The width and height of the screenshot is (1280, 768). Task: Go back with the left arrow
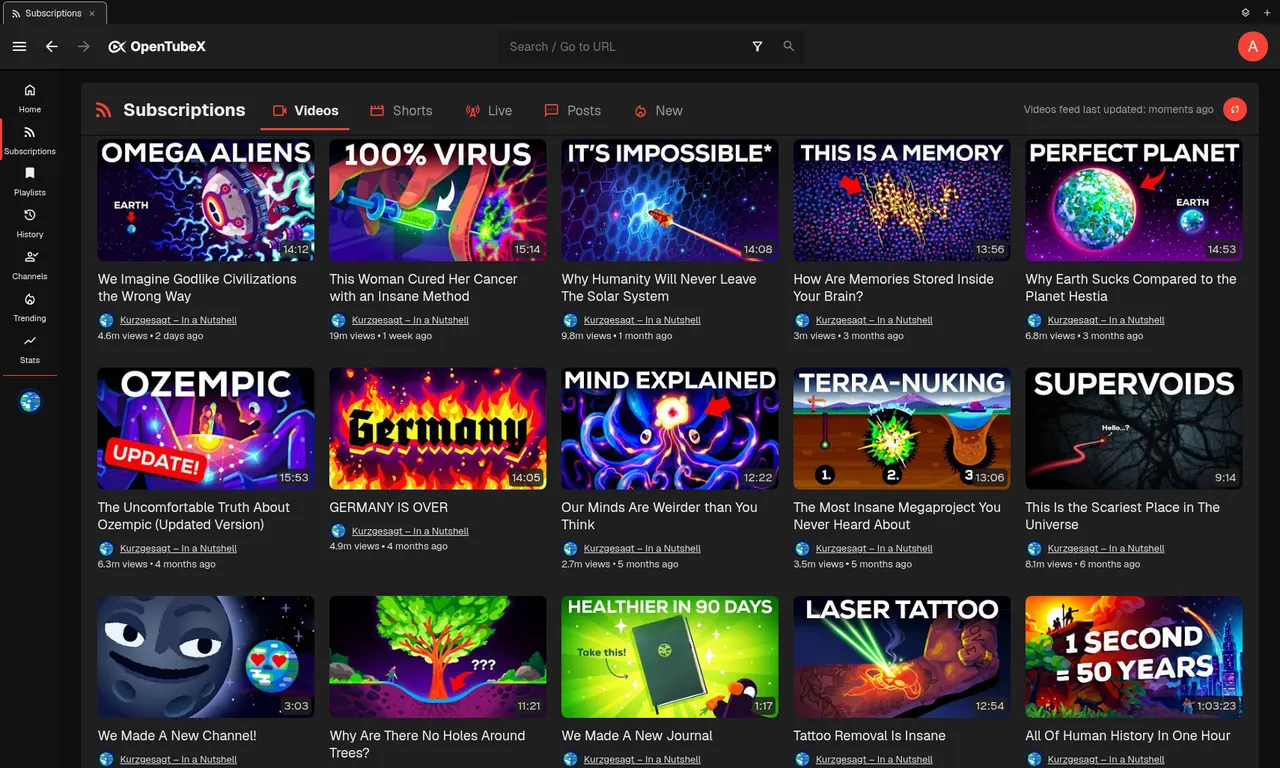point(52,47)
